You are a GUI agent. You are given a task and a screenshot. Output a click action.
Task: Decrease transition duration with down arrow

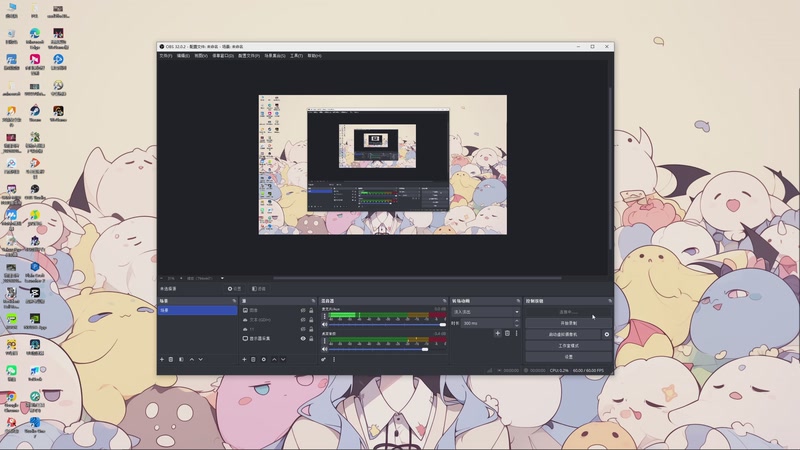point(517,326)
